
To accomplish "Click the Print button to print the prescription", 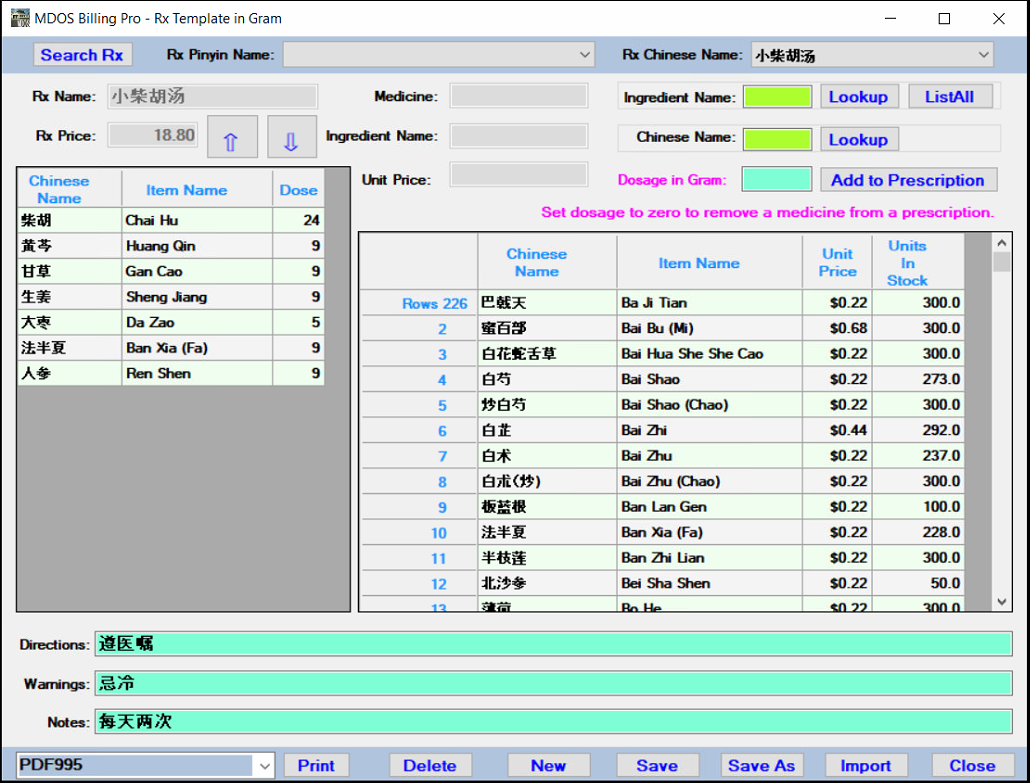I will 316,764.
